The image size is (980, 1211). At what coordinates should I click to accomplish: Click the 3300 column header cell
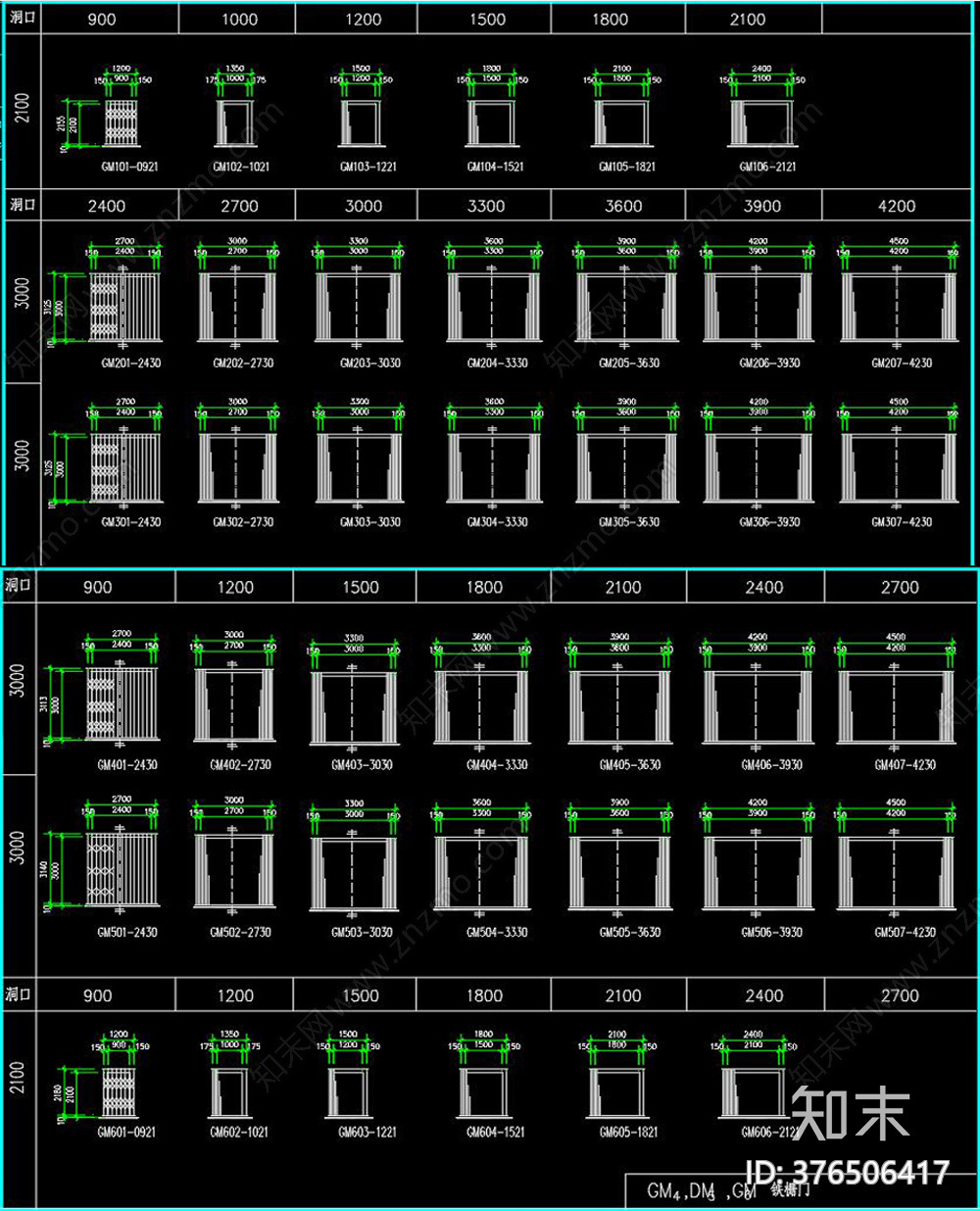[486, 206]
